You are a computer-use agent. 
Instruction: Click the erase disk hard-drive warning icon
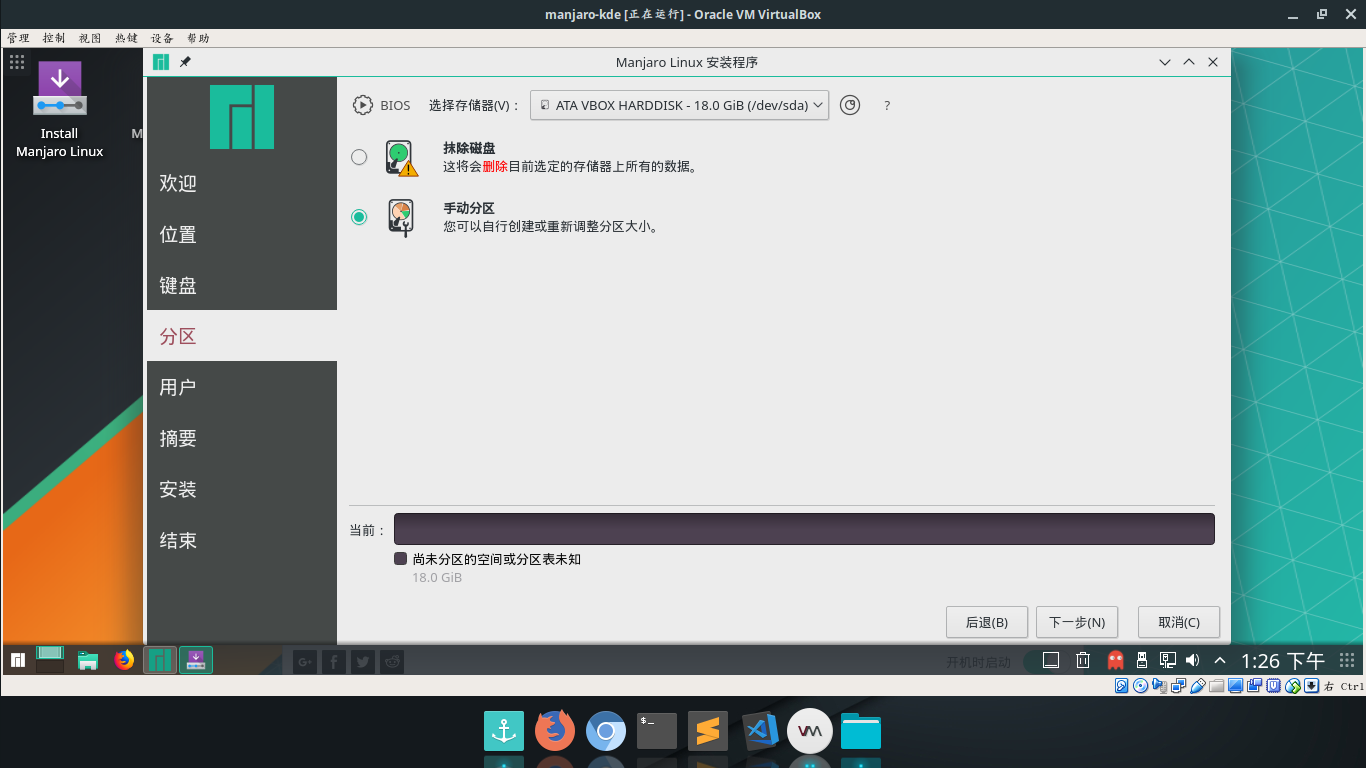pos(401,158)
